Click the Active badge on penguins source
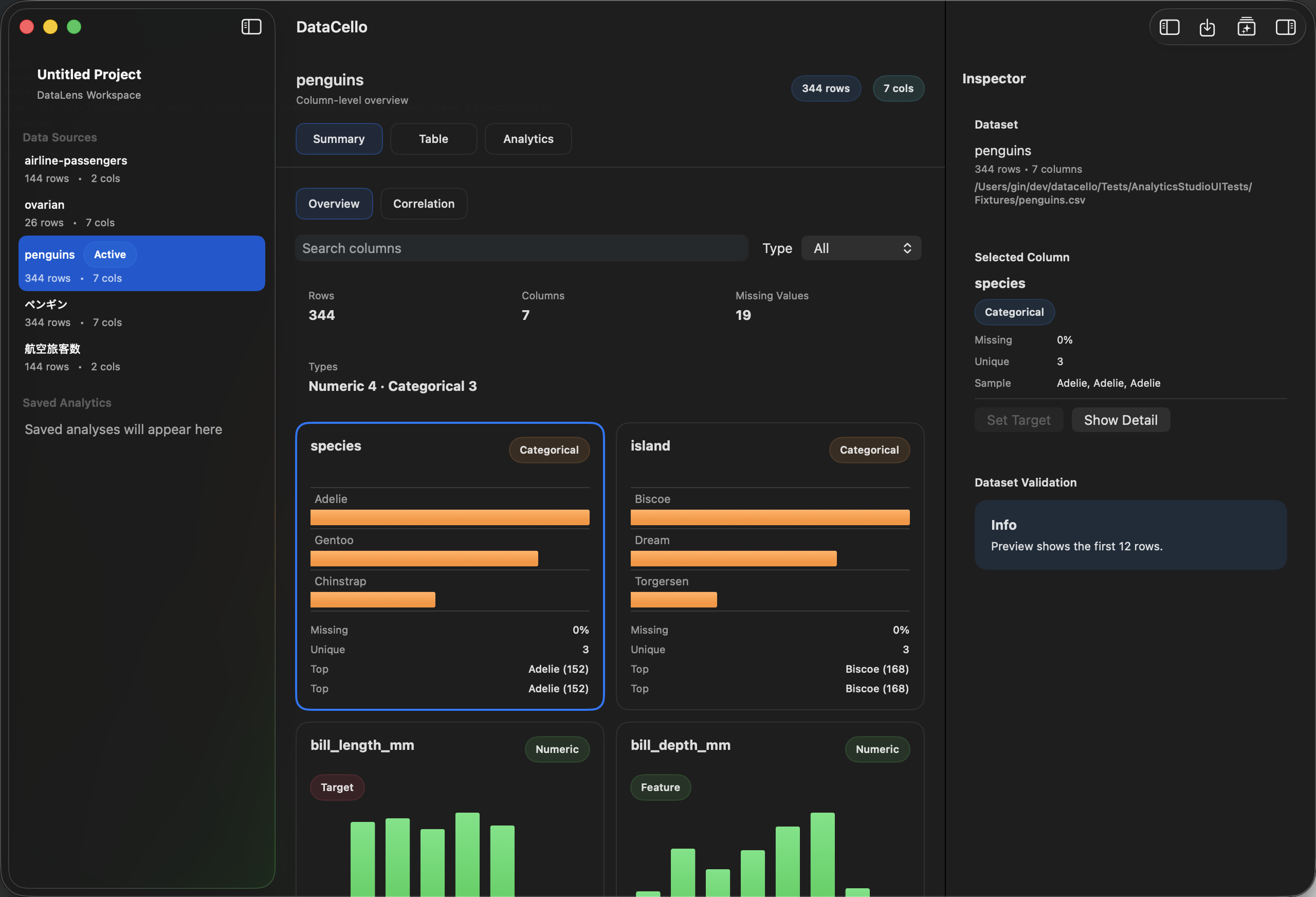This screenshot has height=897, width=1316. pos(110,255)
